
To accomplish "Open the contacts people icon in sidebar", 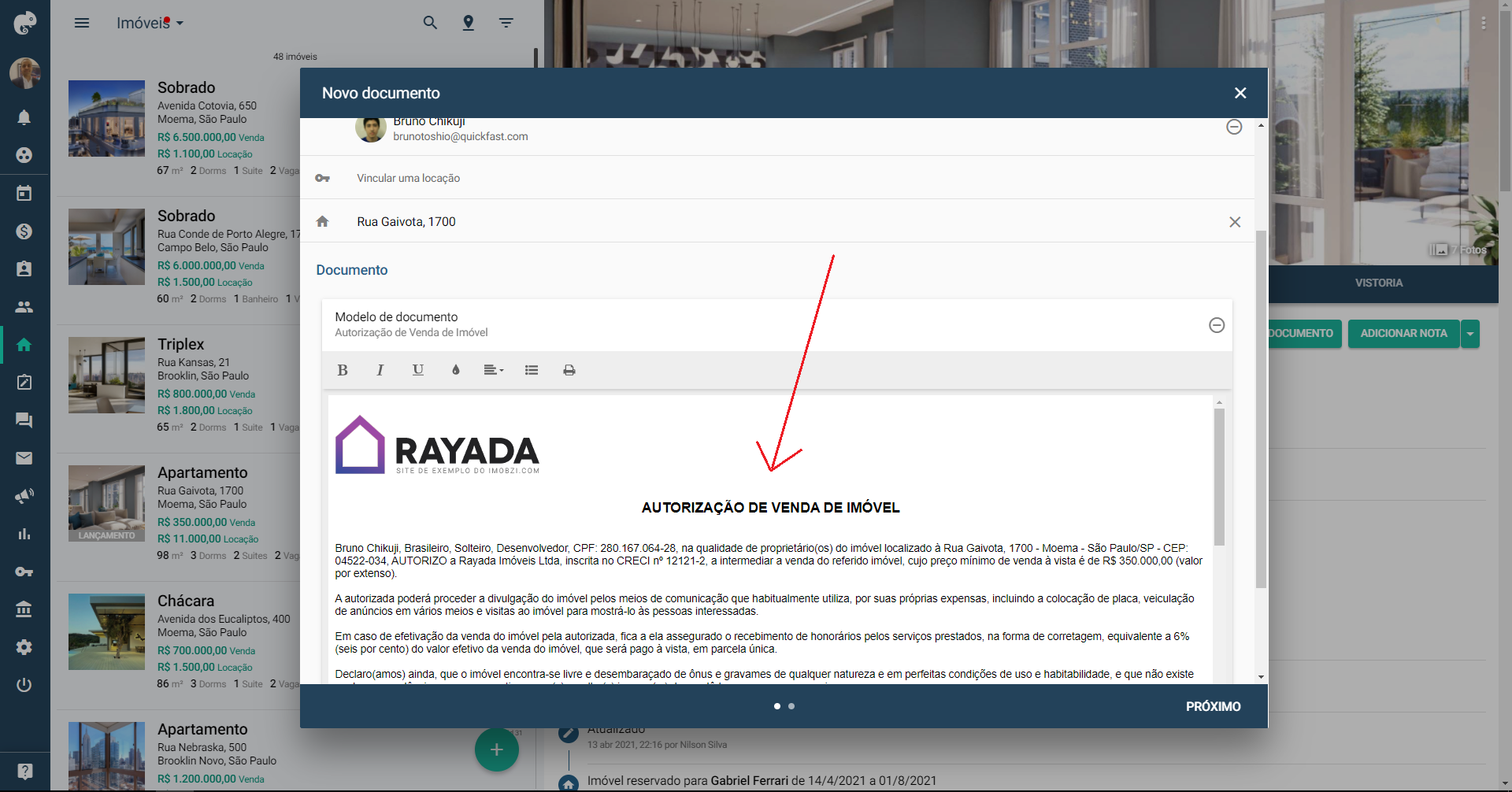I will click(x=24, y=306).
